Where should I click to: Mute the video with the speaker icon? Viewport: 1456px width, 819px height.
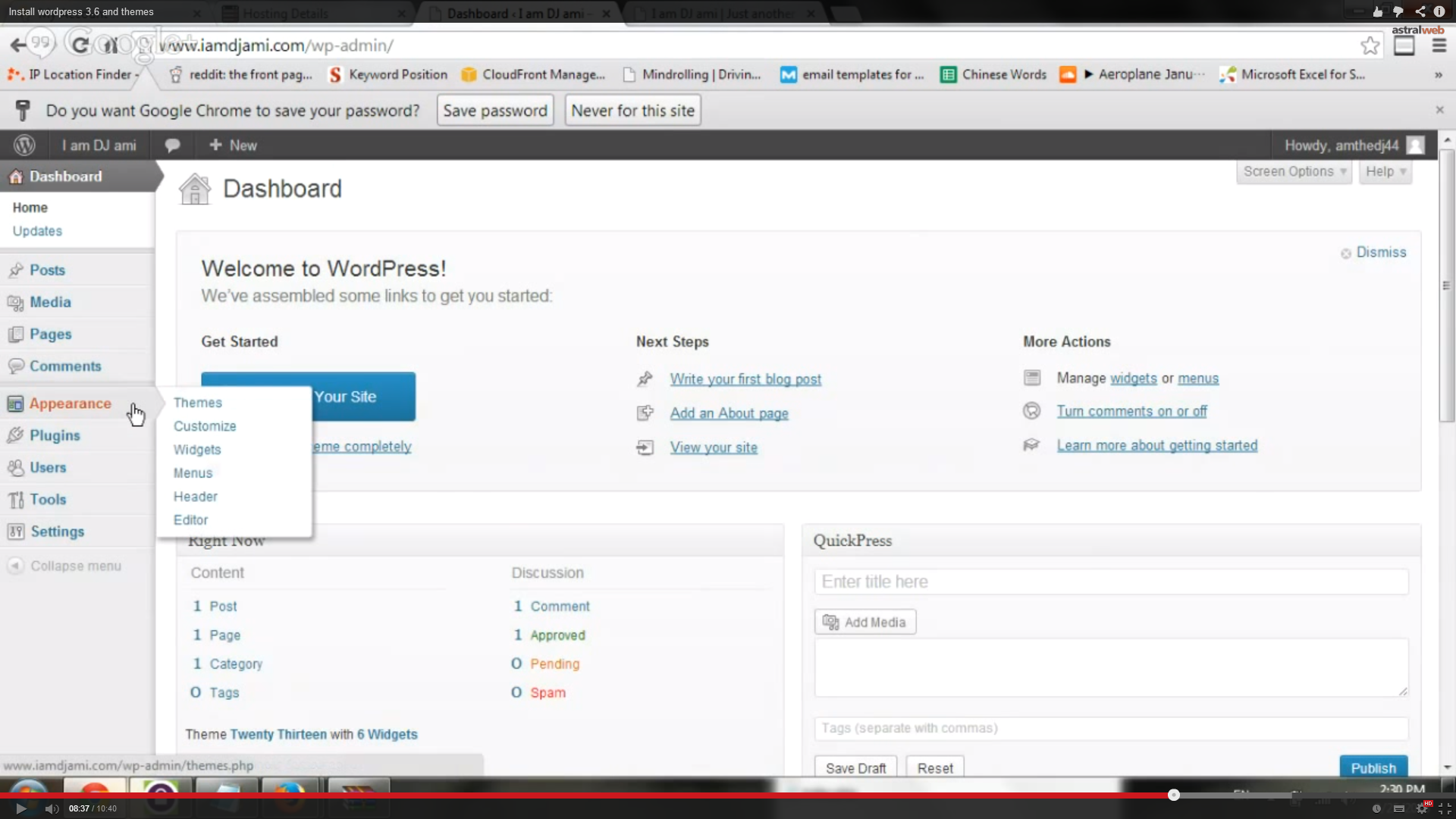click(52, 808)
